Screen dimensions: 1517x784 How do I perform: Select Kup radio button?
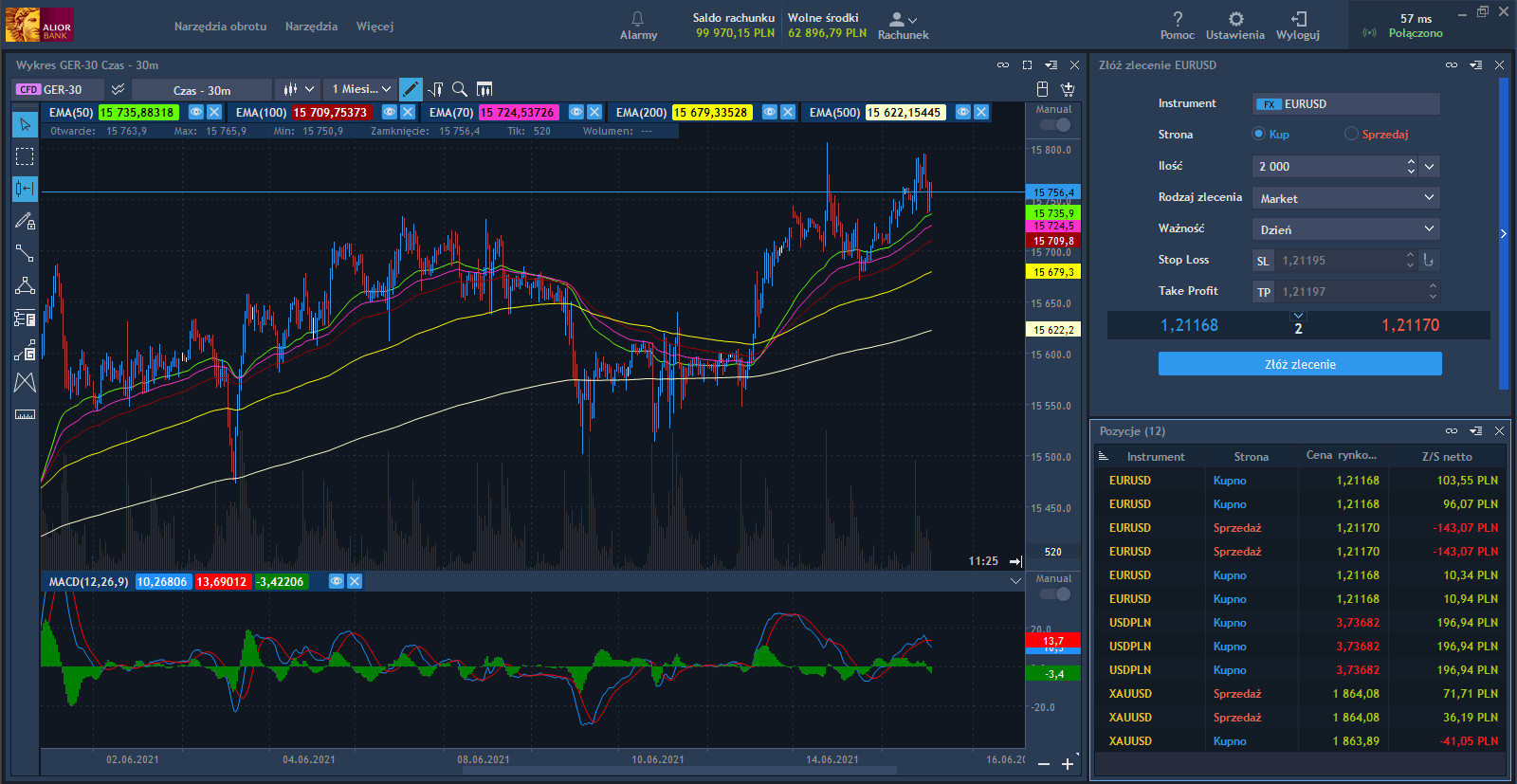(1259, 134)
